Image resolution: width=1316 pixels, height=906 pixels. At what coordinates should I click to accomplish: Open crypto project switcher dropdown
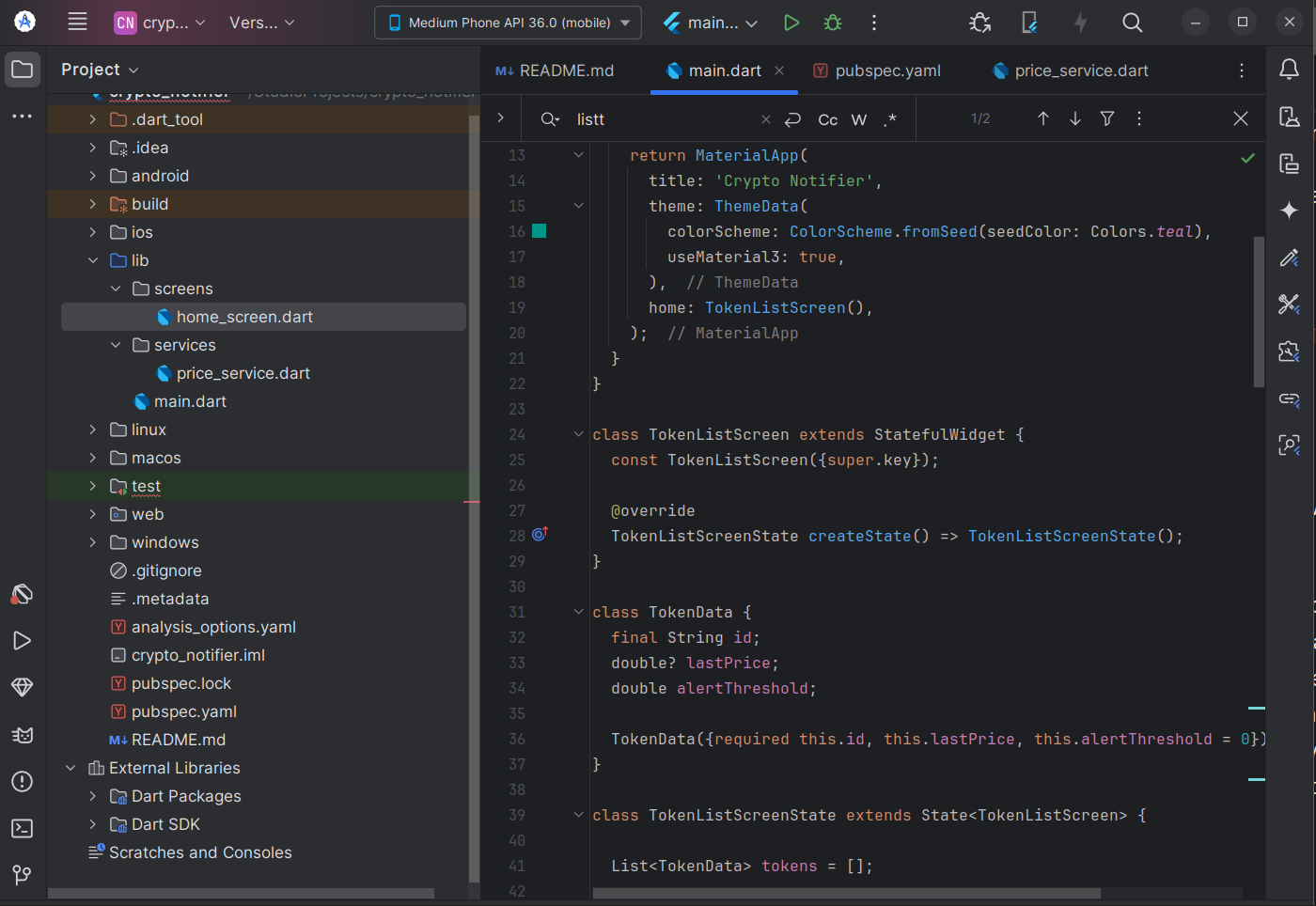160,23
